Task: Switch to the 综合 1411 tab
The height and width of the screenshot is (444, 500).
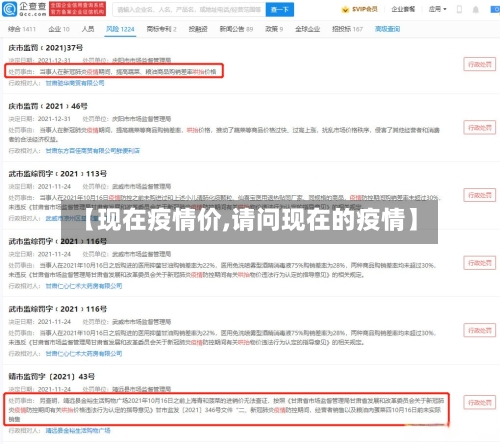Action: (x=22, y=29)
